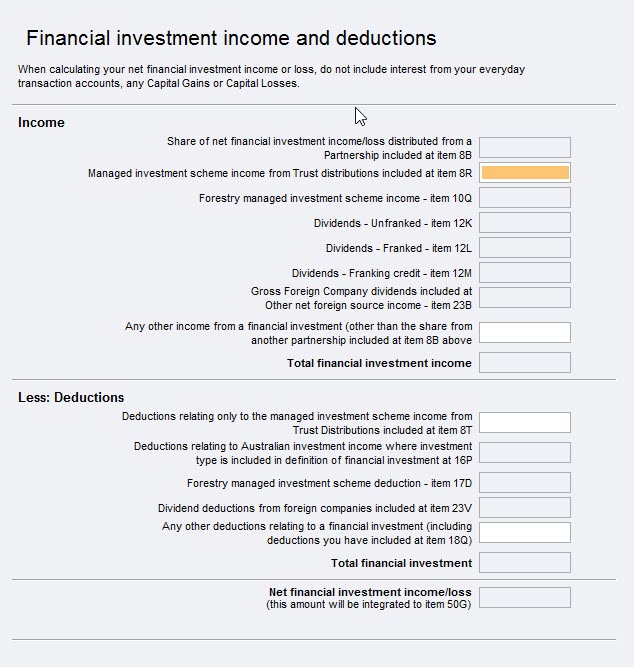
Task: Click the Income section heading
Action: 41,122
